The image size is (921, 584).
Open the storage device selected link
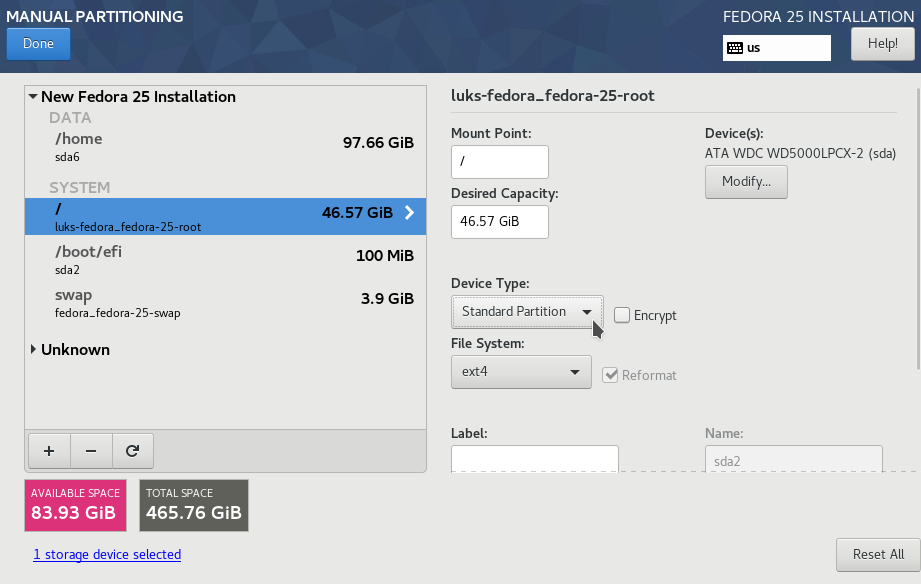pos(107,554)
